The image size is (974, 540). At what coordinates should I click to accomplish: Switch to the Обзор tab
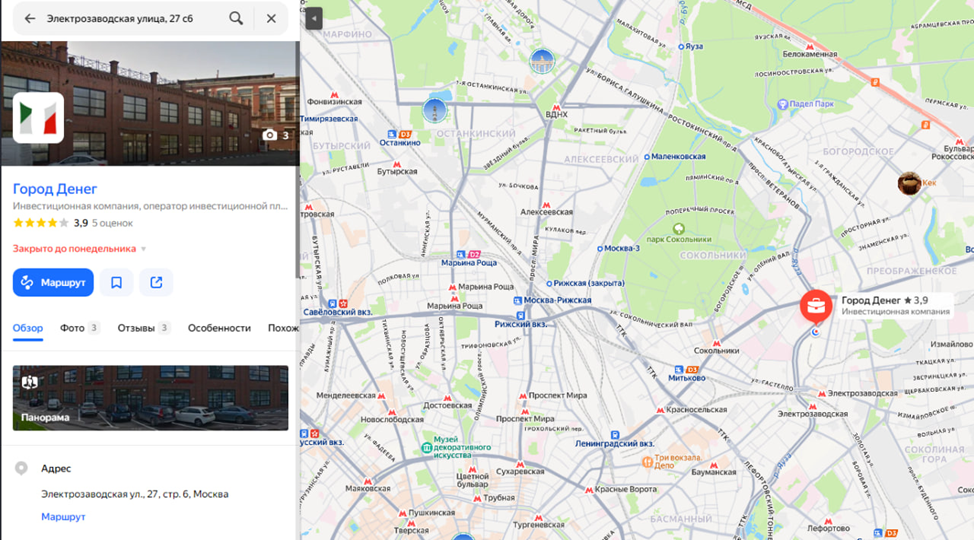coord(28,328)
